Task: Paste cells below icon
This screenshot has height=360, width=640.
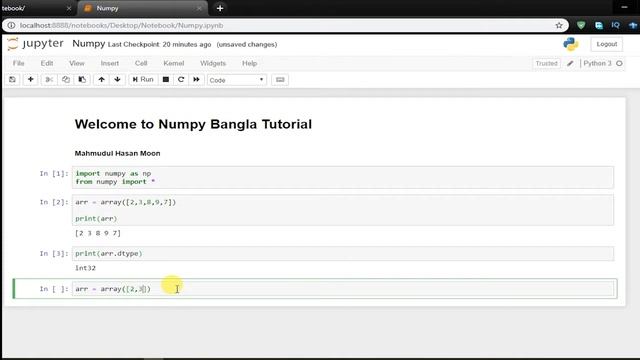Action: [82, 80]
